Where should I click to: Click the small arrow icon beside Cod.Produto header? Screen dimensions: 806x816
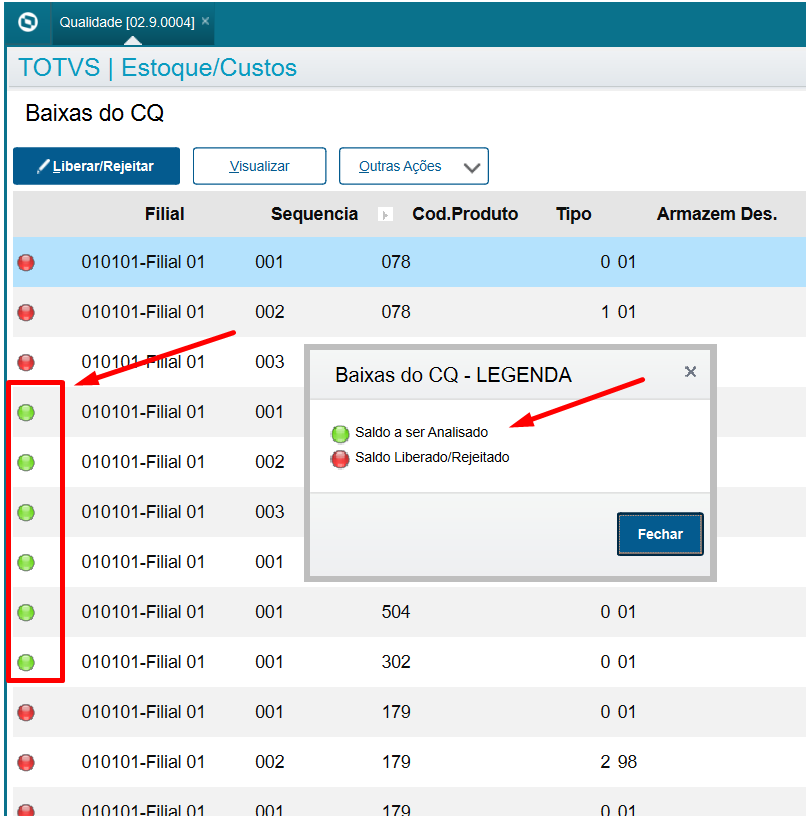pos(386,215)
